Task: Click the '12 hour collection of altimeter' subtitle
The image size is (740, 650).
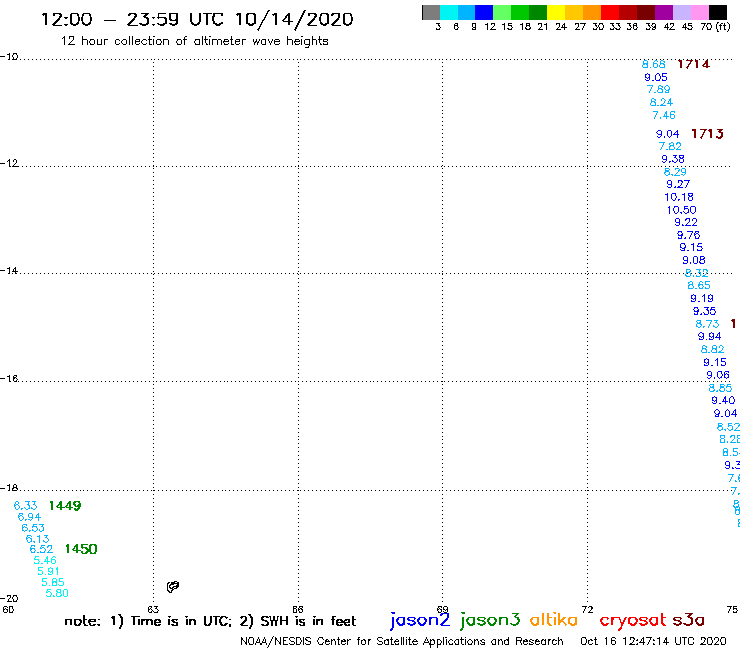Action: click(194, 41)
